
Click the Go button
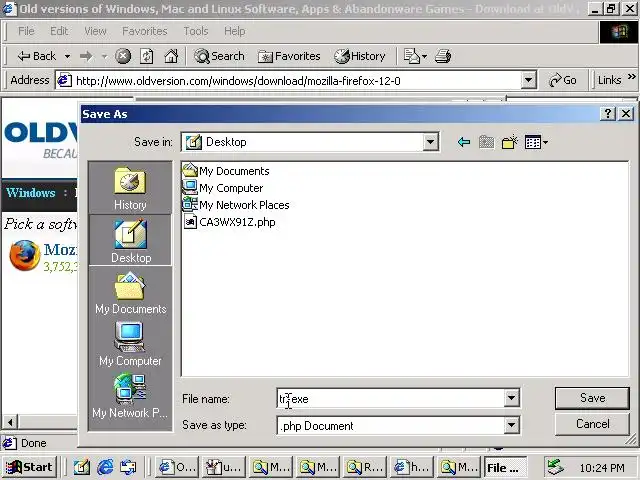(563, 80)
